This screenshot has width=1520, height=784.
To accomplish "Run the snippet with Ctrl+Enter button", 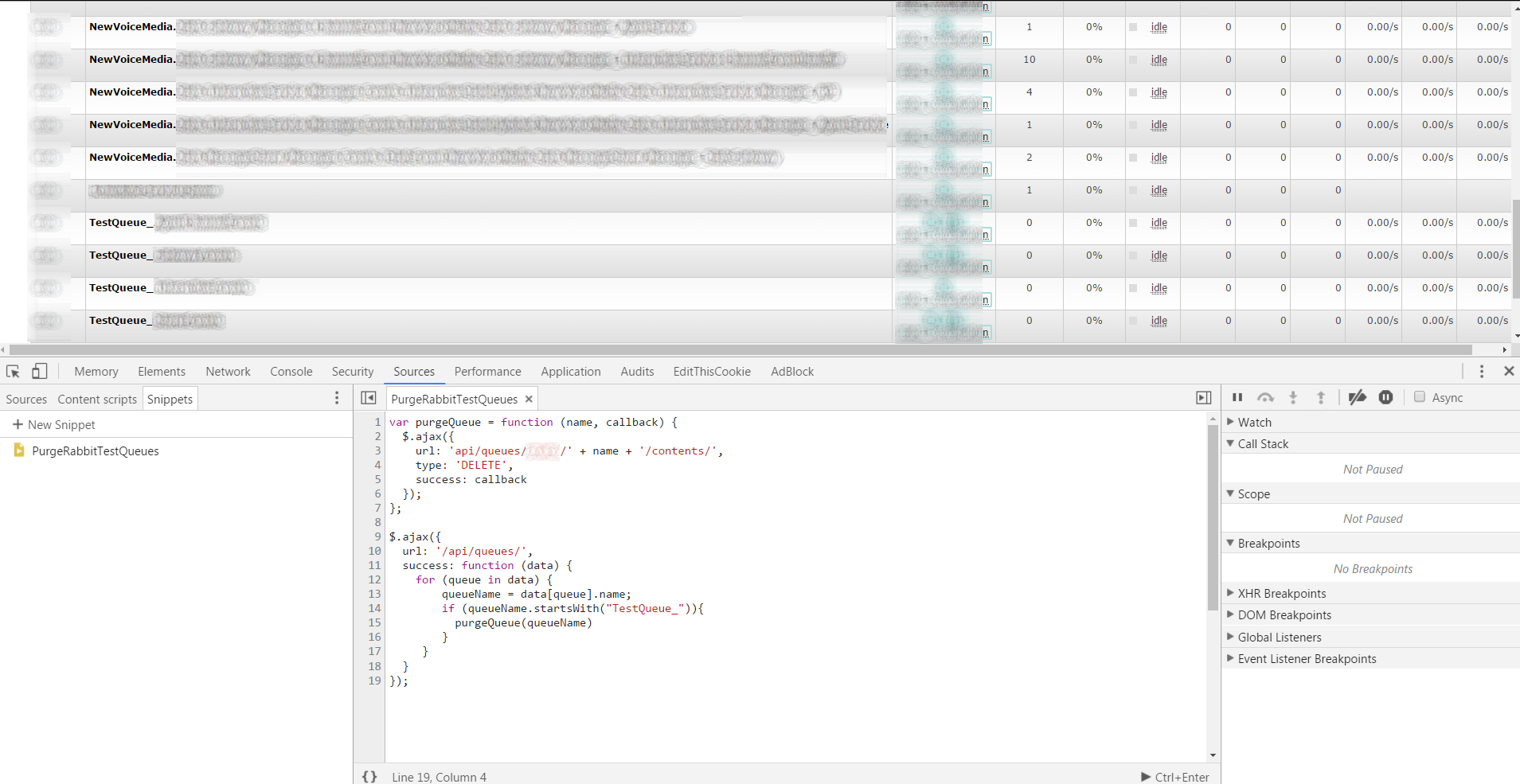I will point(1174,777).
